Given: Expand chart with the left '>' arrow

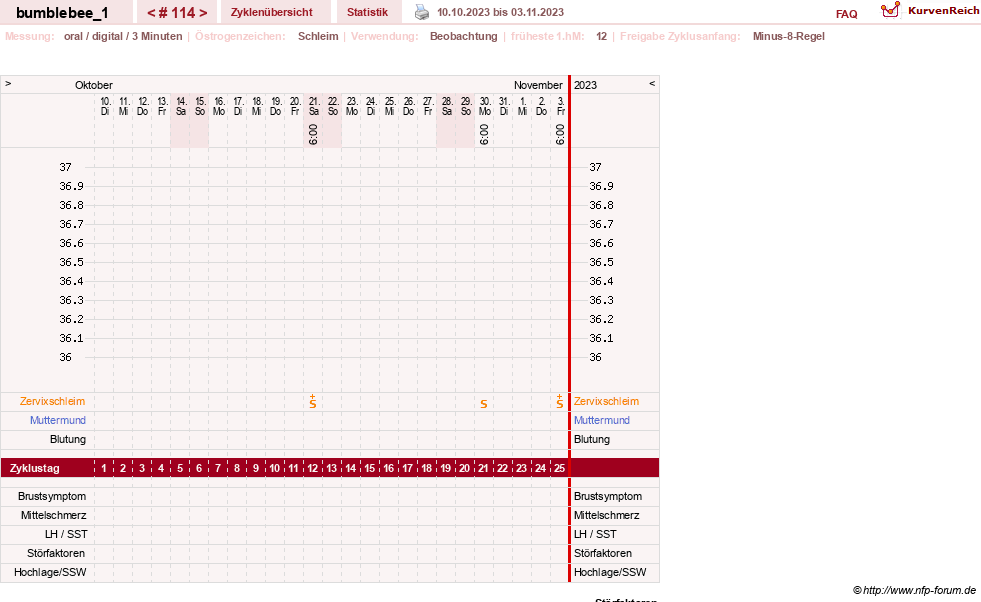Looking at the screenshot, I should pos(8,83).
